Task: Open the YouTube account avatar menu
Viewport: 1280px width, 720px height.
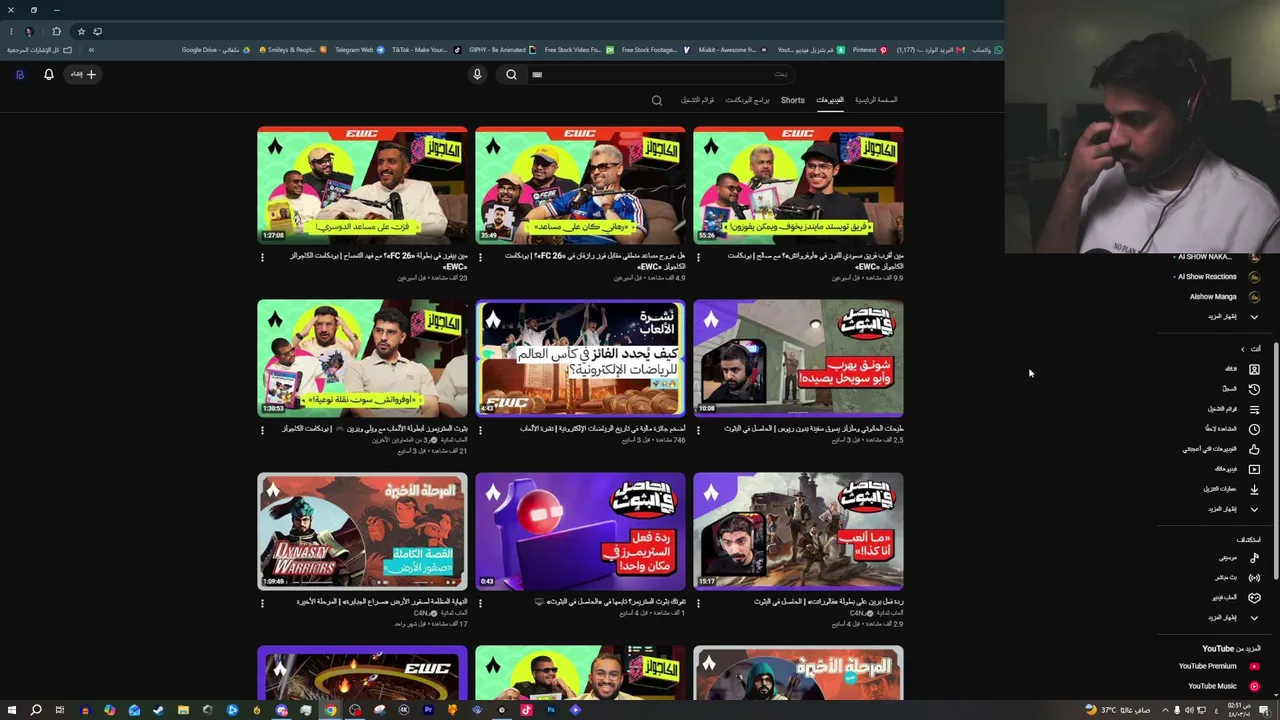Action: [19, 74]
